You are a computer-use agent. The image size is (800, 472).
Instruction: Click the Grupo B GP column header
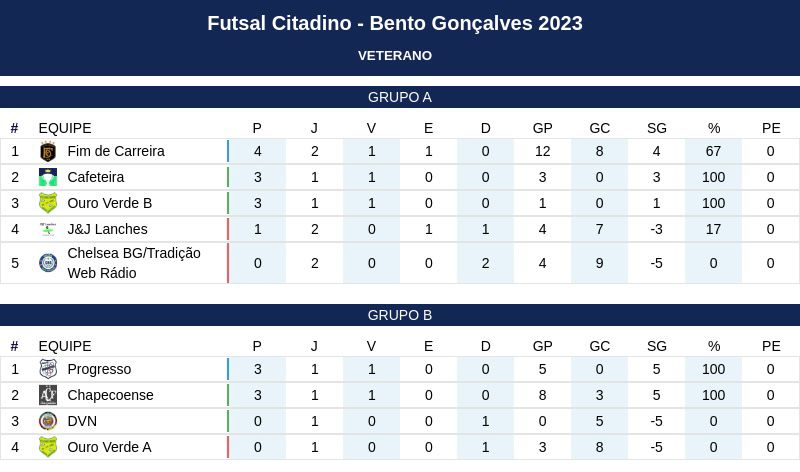coord(542,346)
